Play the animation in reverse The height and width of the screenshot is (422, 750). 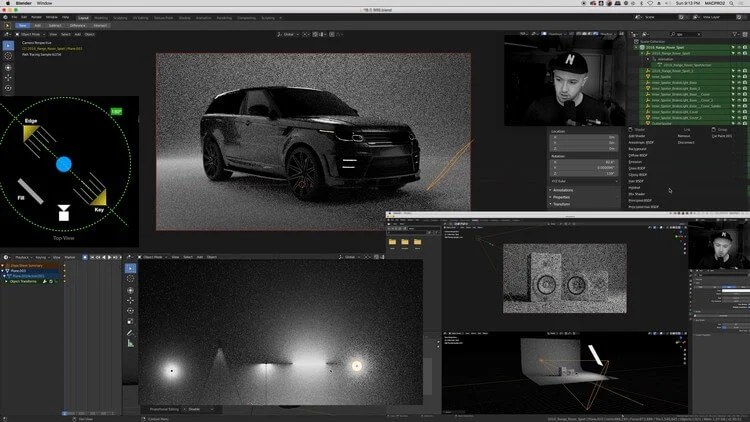[104, 257]
